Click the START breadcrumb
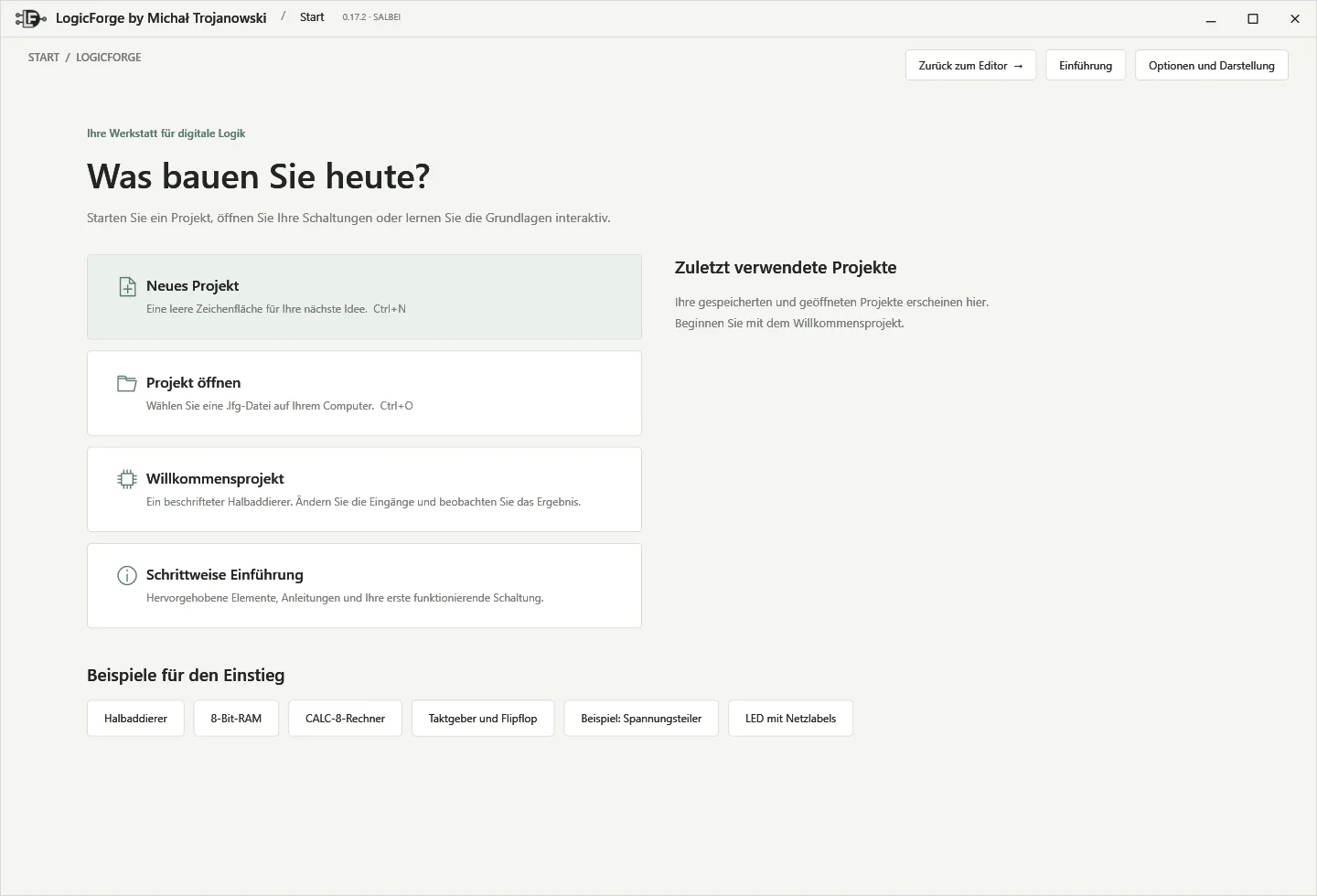 [x=44, y=58]
